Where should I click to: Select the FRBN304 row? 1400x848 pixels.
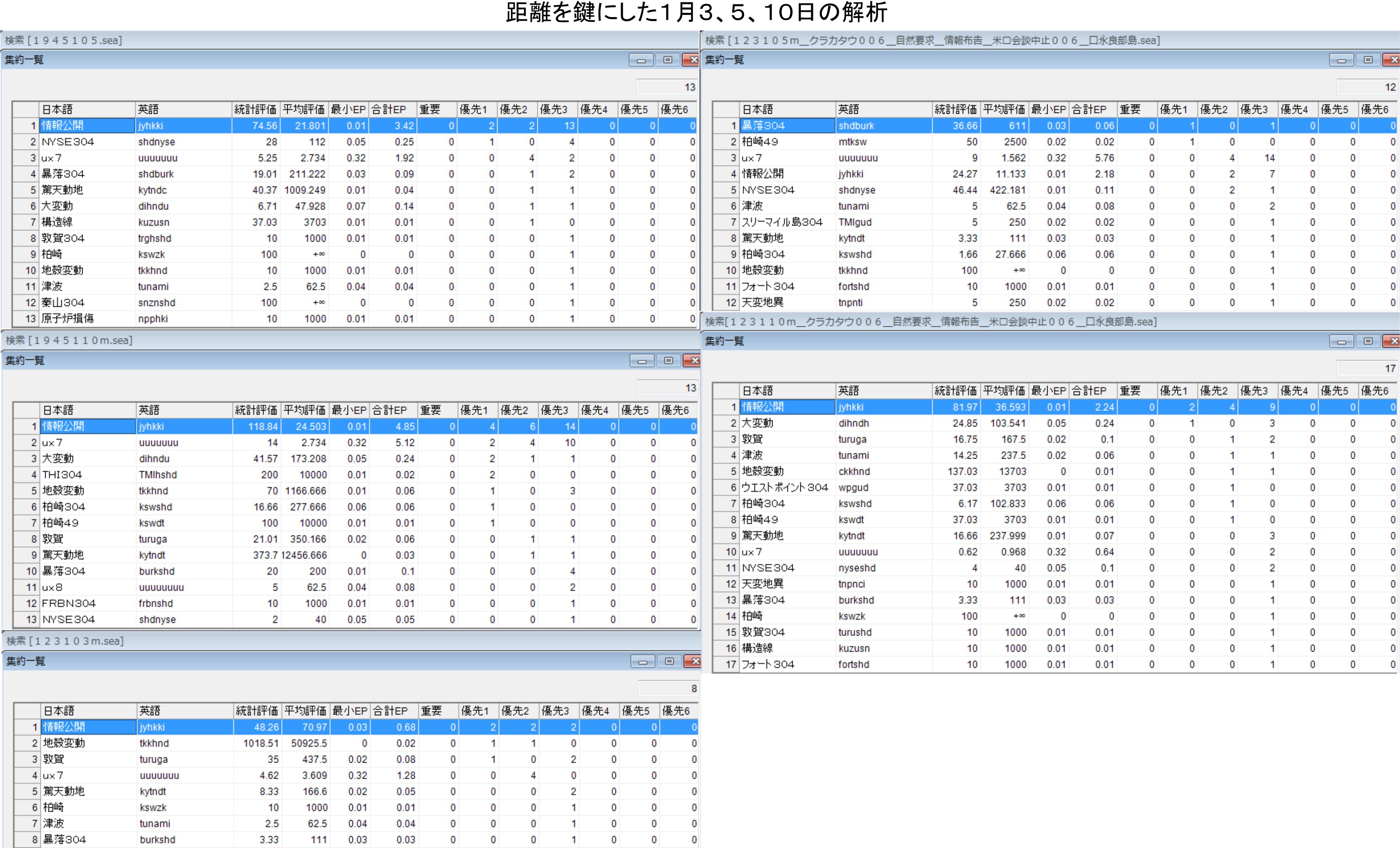[x=69, y=604]
